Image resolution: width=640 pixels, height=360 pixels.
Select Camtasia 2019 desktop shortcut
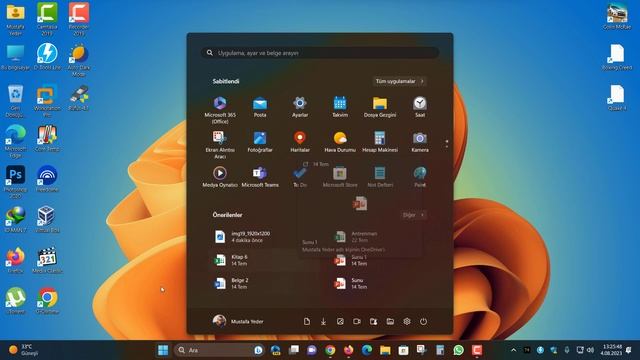(47, 19)
